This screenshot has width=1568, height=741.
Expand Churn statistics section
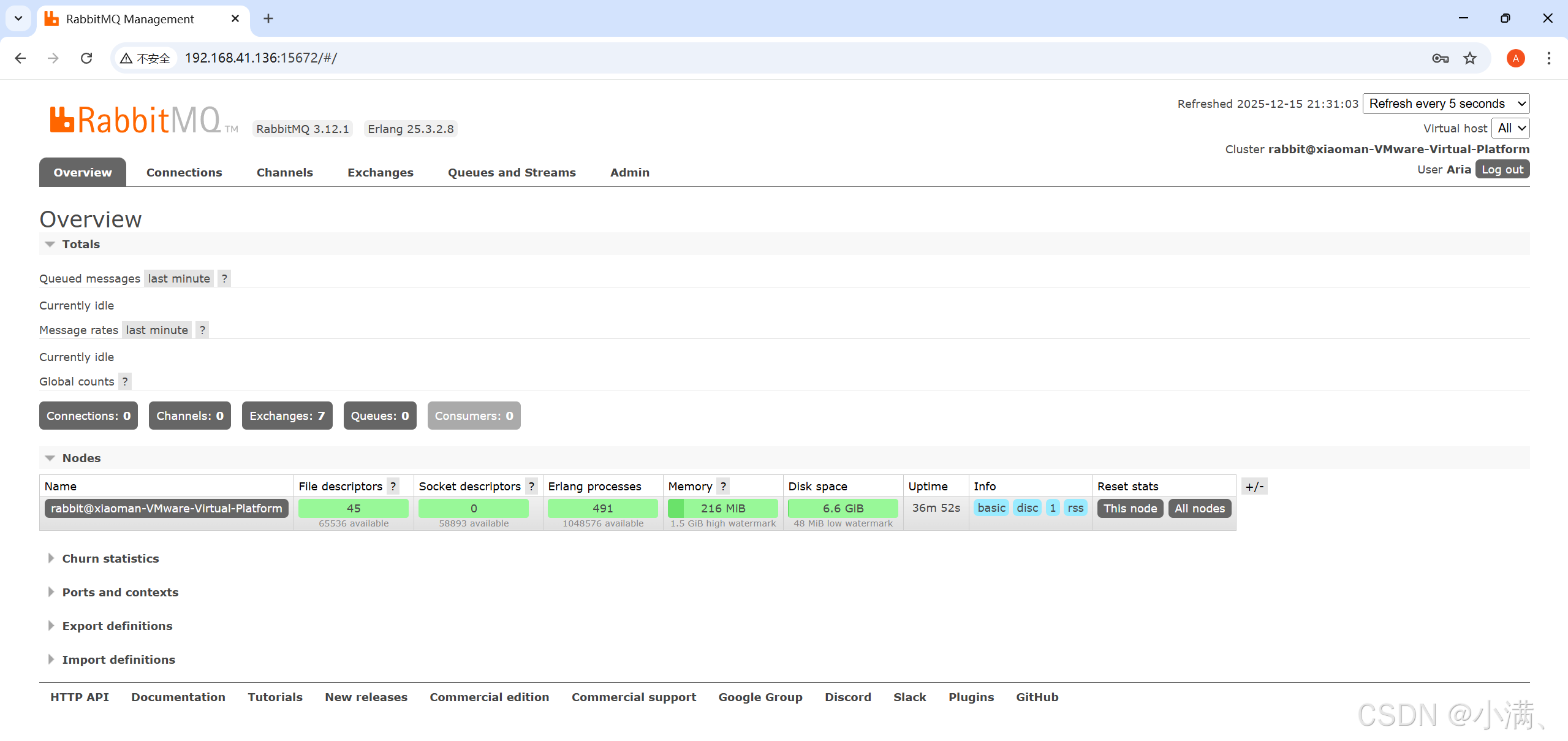pyautogui.click(x=110, y=558)
